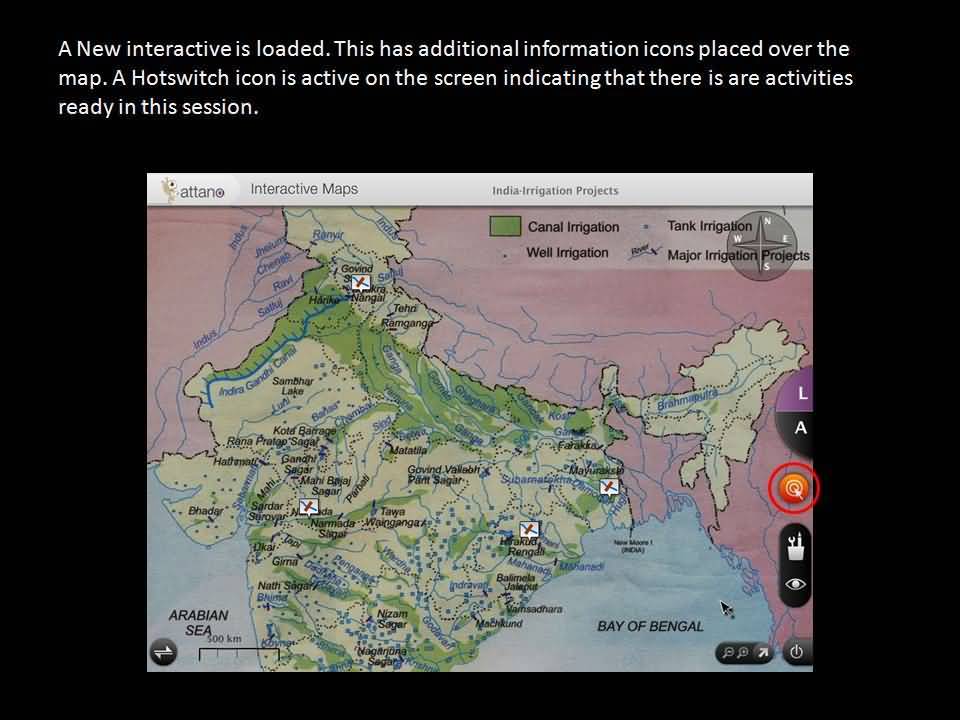Click the Interactive Maps title
The height and width of the screenshot is (720, 960).
coord(303,189)
